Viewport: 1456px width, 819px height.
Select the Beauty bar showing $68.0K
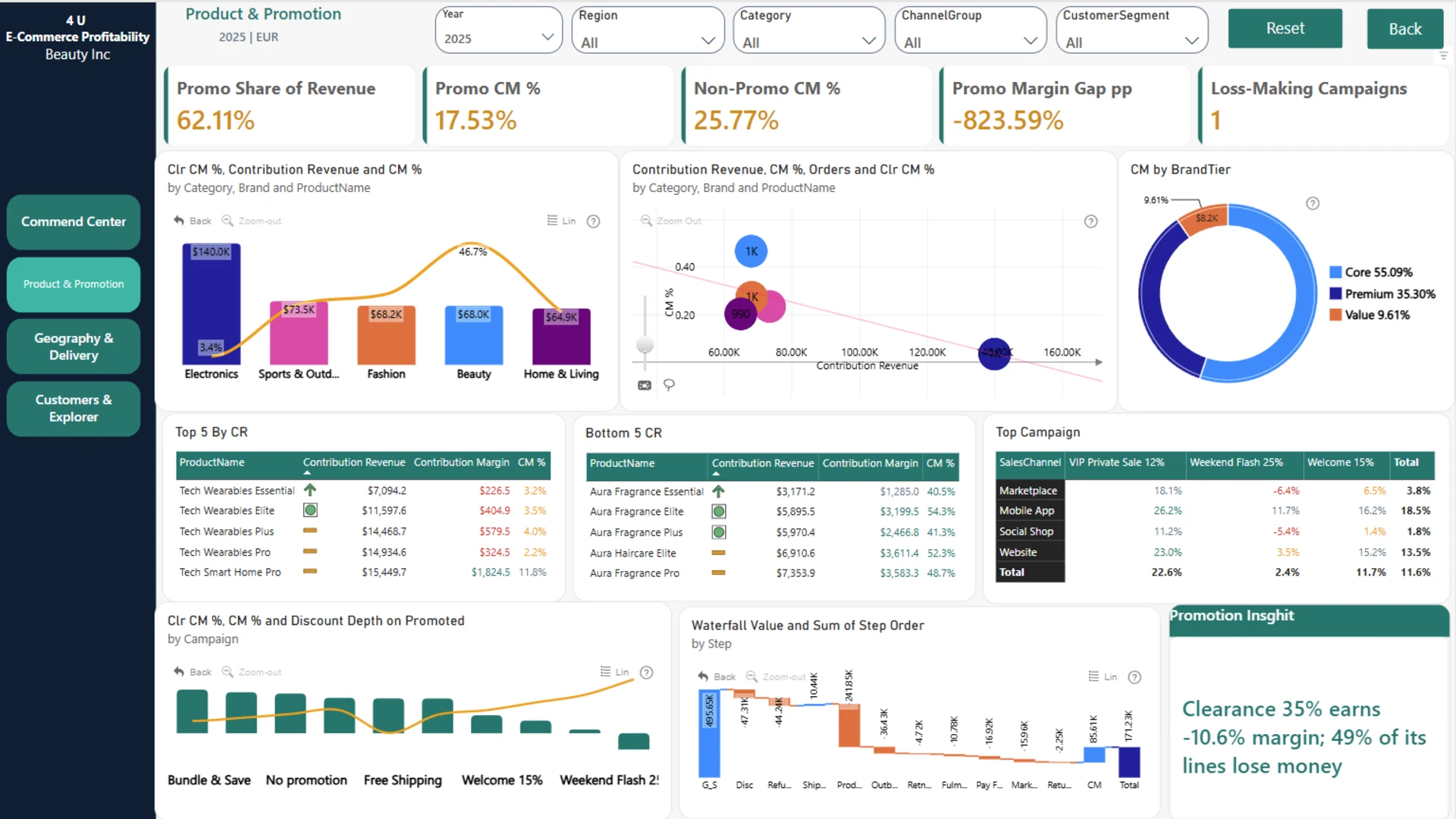click(x=474, y=335)
